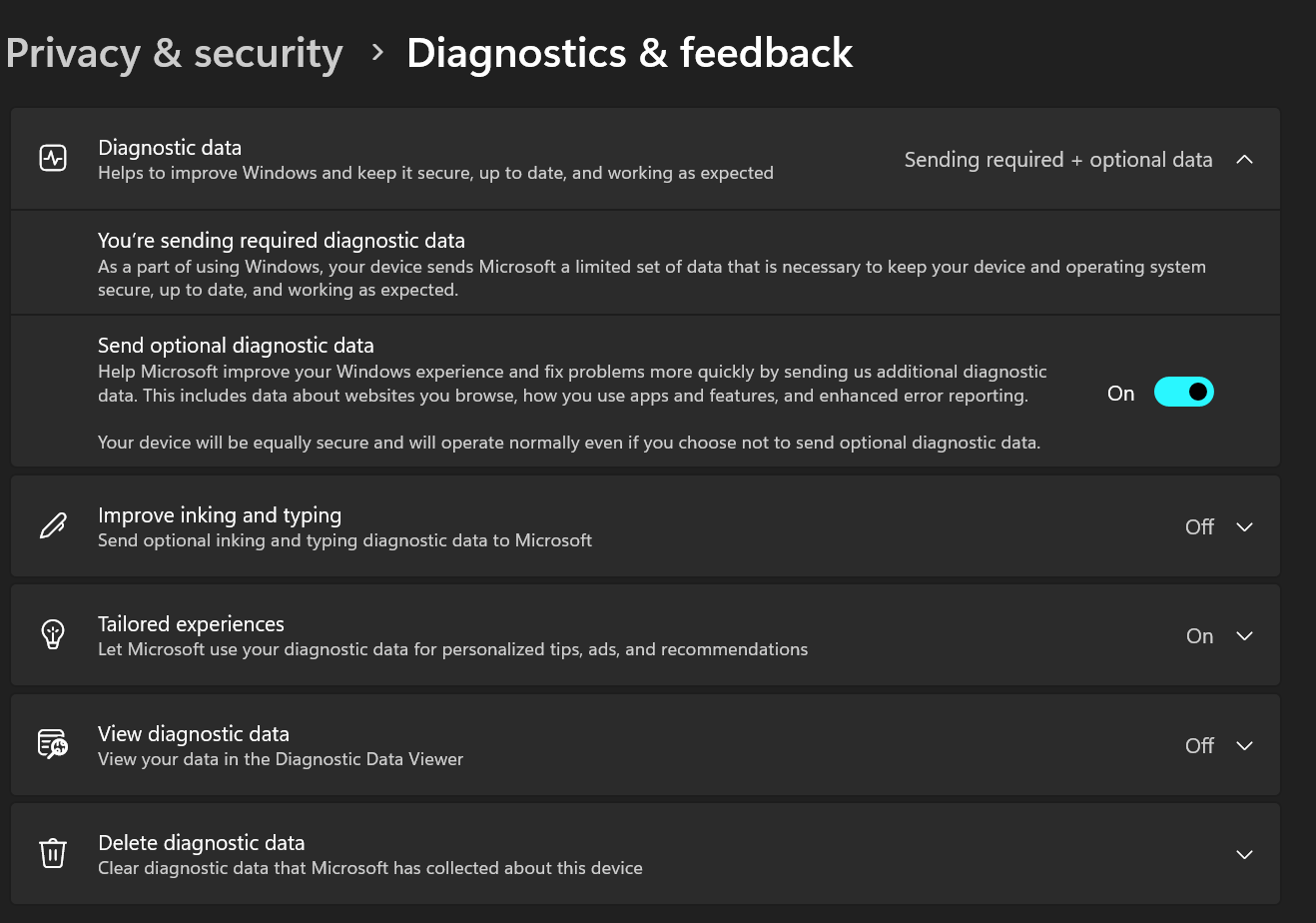The width and height of the screenshot is (1316, 923).
Task: Select the View diagnostic data Off status
Action: coord(1199,746)
